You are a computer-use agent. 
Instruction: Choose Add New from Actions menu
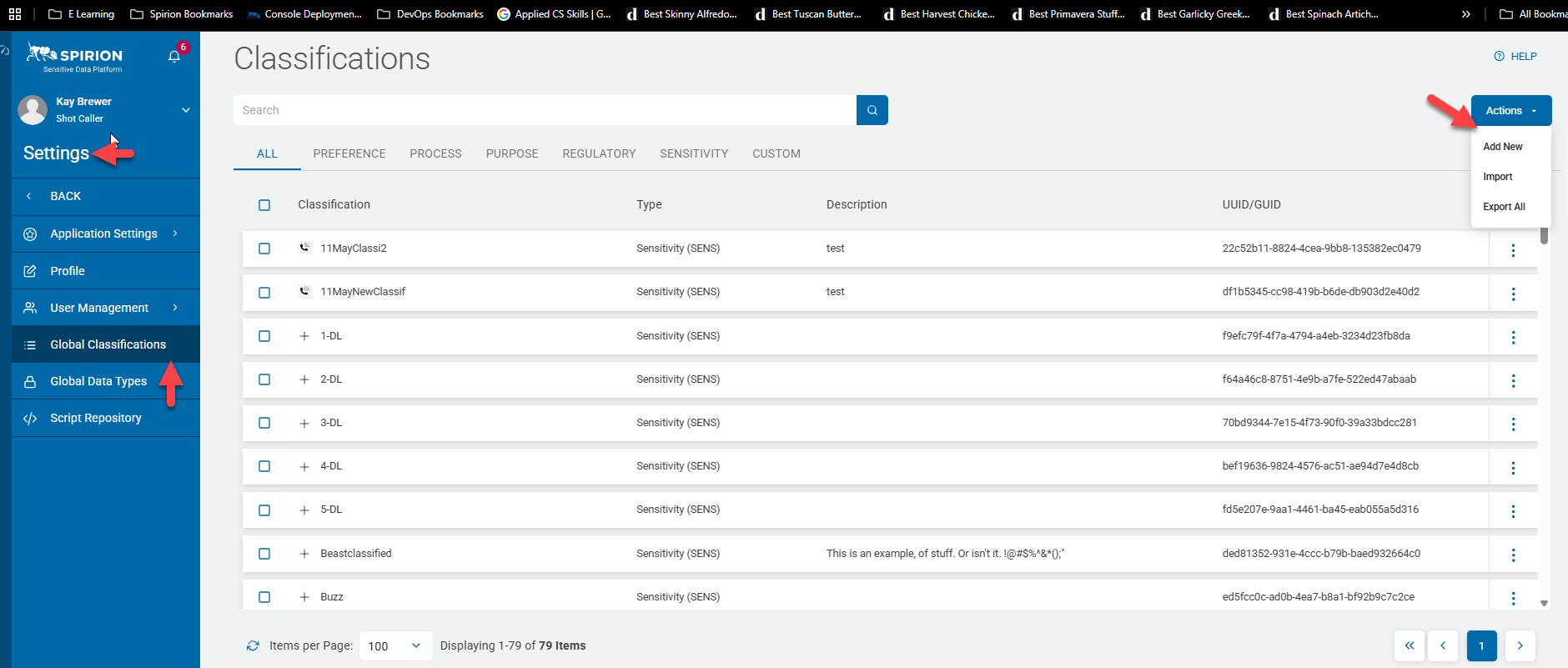click(x=1502, y=147)
